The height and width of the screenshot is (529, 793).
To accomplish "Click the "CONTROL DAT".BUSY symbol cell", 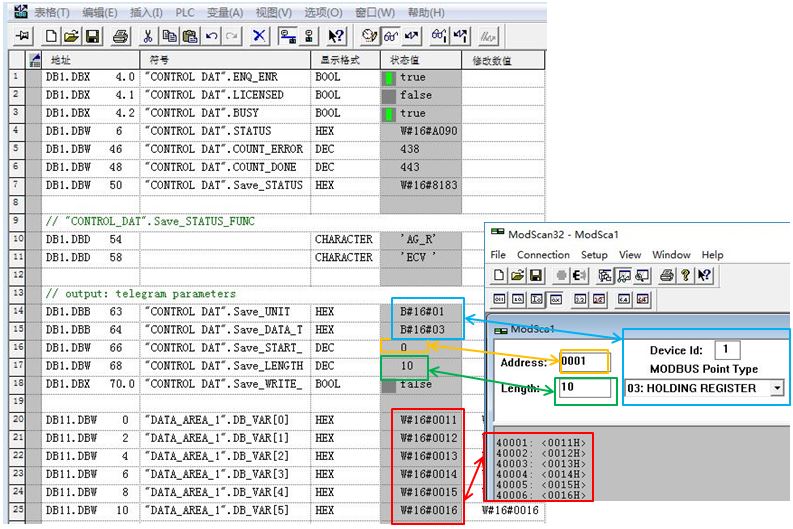I will [225, 113].
